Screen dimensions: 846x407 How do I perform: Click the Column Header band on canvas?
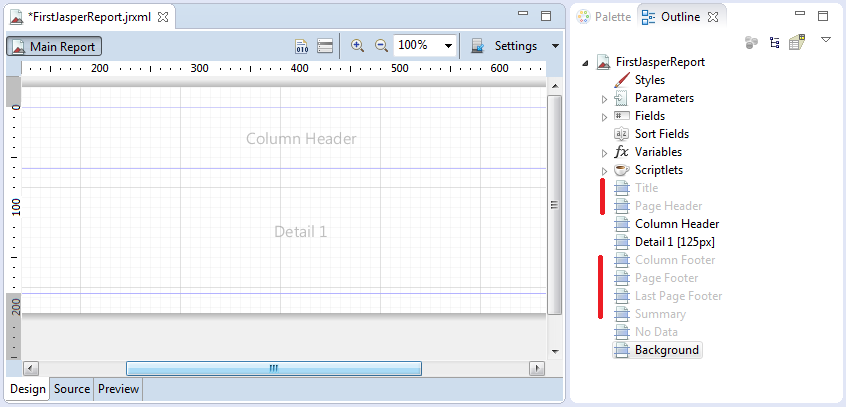tap(284, 138)
